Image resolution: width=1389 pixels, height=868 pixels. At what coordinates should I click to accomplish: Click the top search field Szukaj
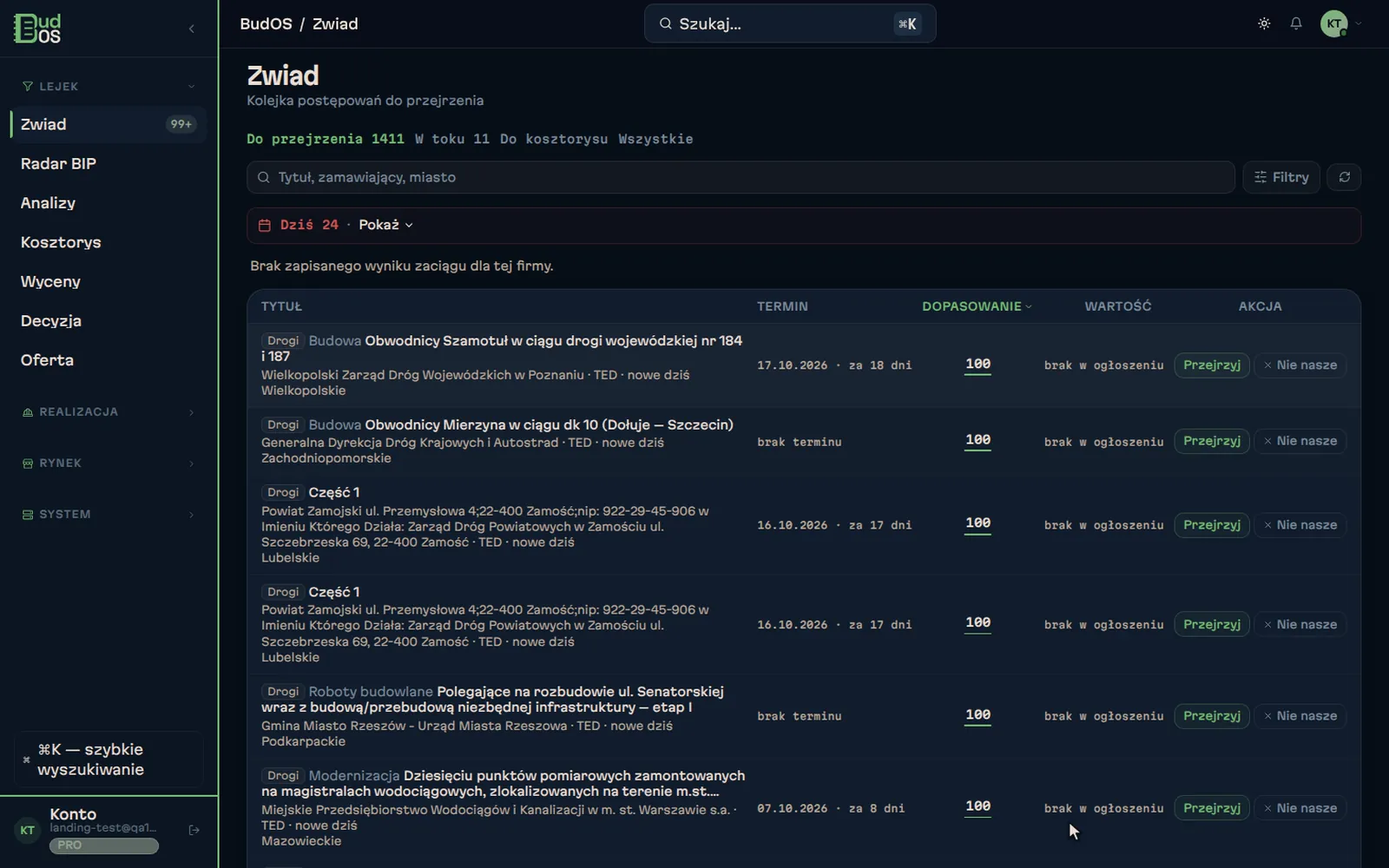(790, 23)
